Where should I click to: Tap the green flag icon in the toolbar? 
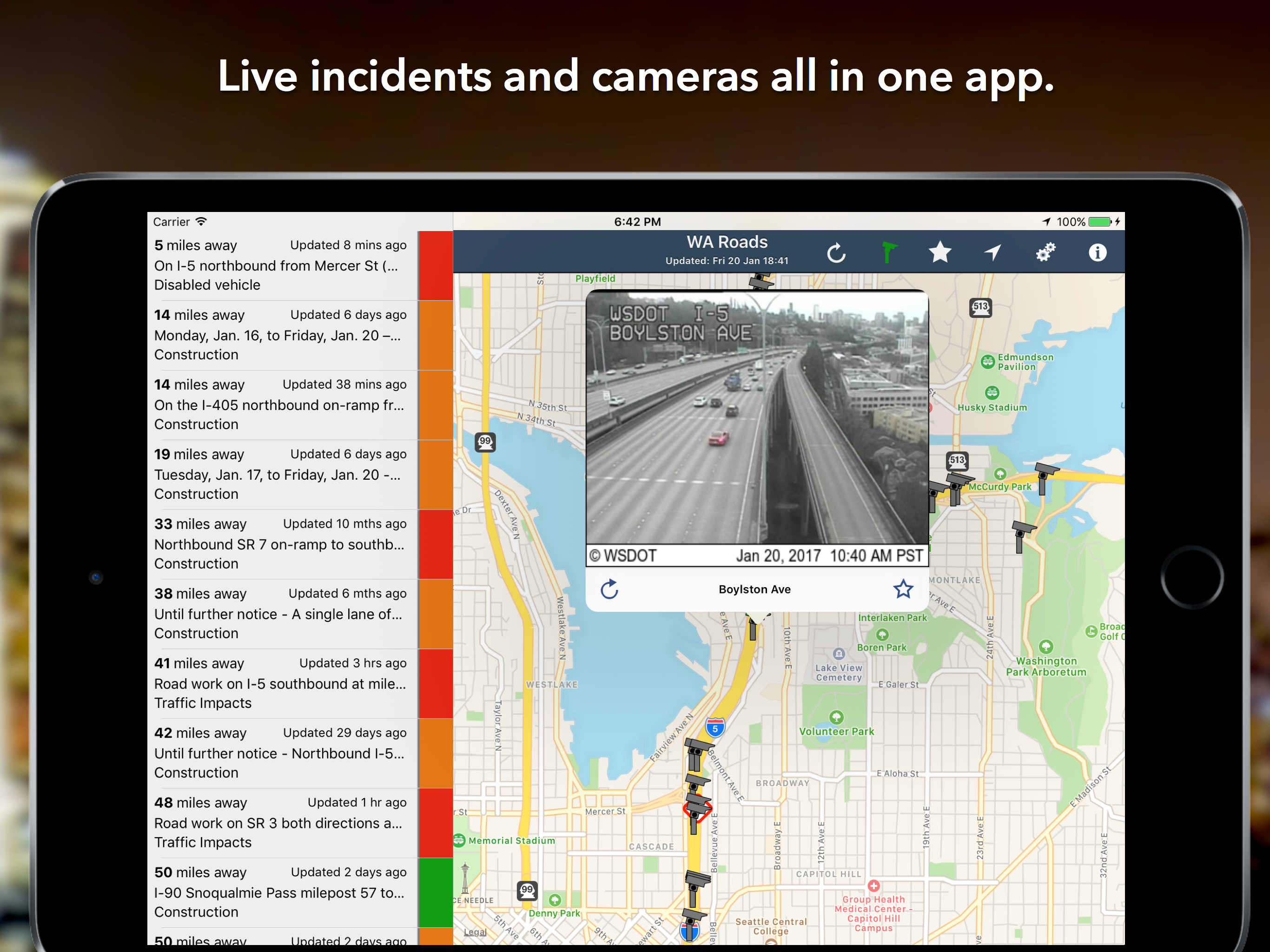pyautogui.click(x=888, y=252)
